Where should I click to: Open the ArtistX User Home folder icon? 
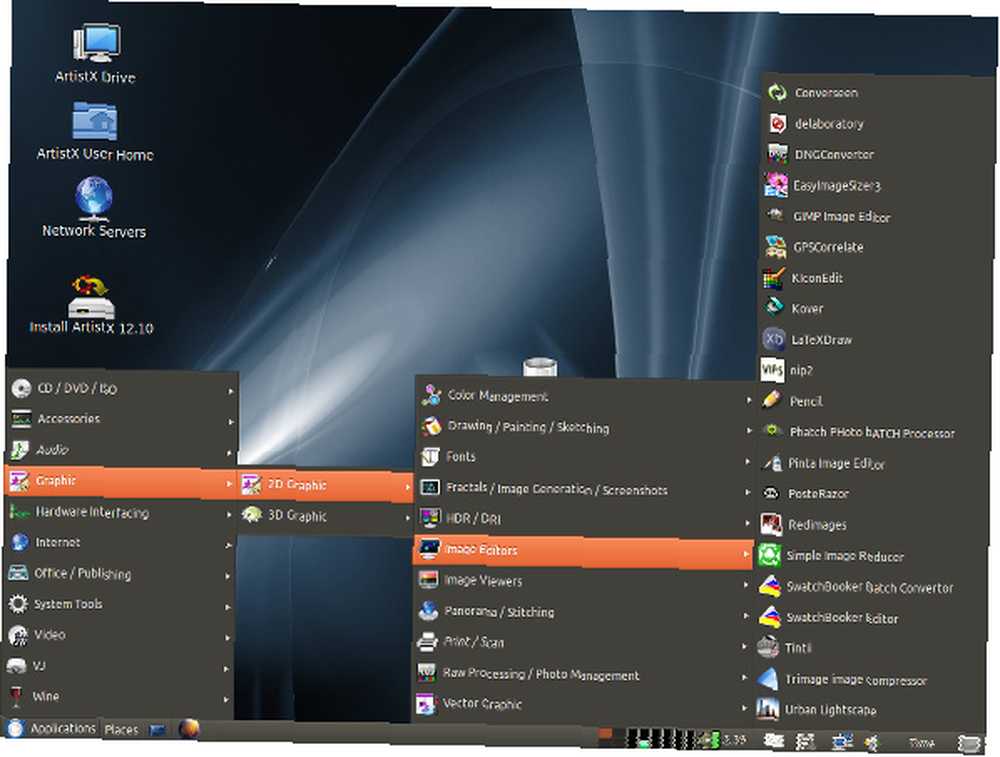tap(94, 121)
